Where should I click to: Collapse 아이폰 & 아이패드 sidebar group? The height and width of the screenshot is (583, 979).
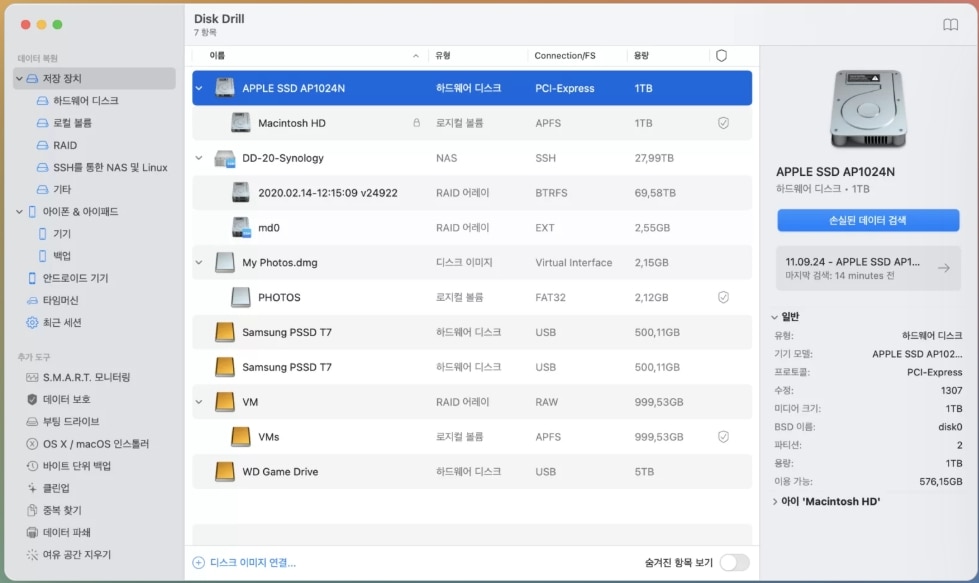click(19, 212)
